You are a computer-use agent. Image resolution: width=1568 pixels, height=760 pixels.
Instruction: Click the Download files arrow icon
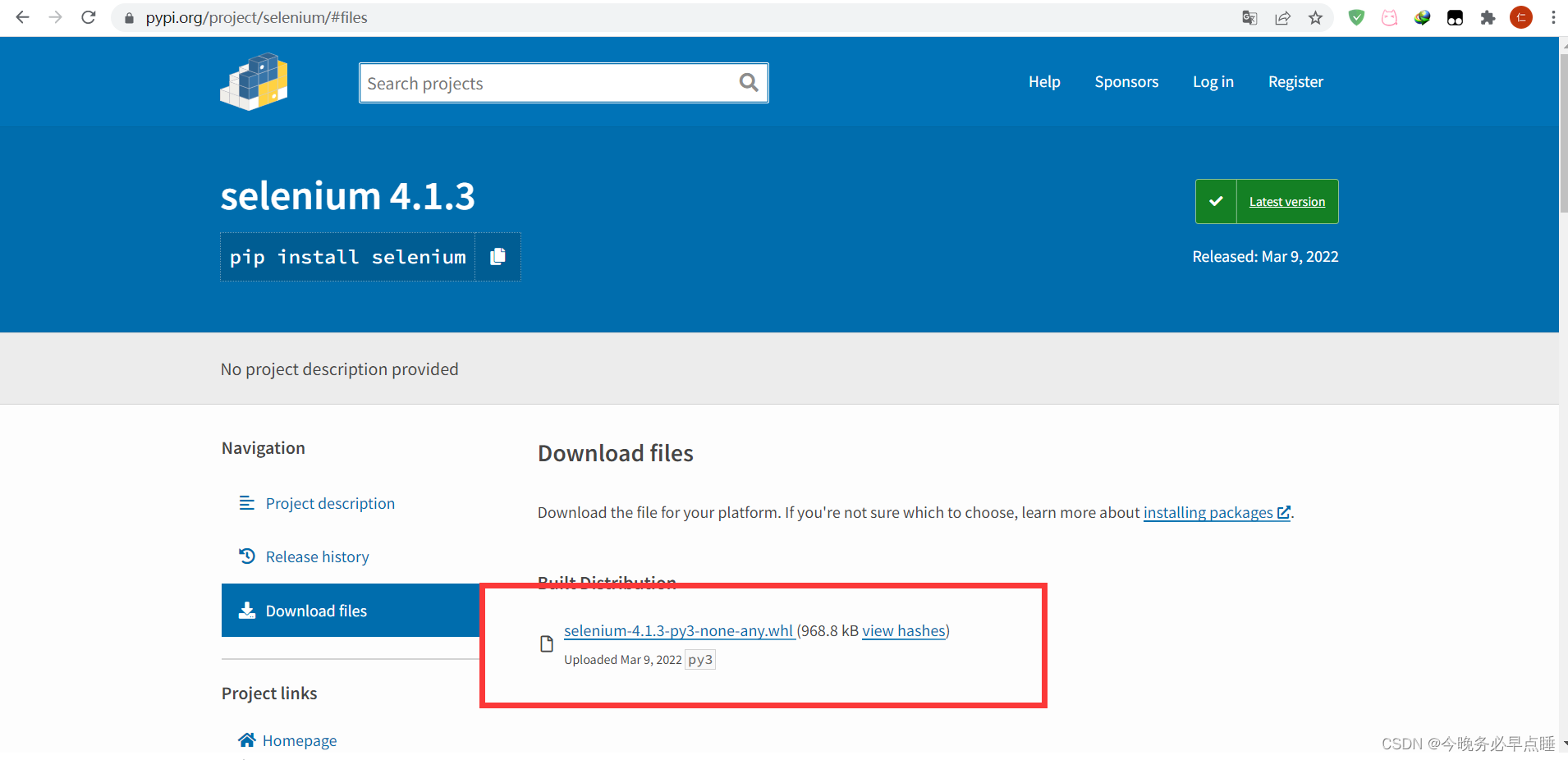(x=246, y=610)
